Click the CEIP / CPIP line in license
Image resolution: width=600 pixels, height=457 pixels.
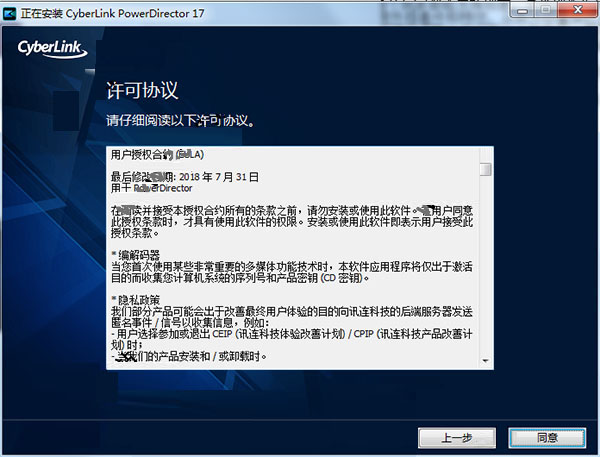point(292,334)
